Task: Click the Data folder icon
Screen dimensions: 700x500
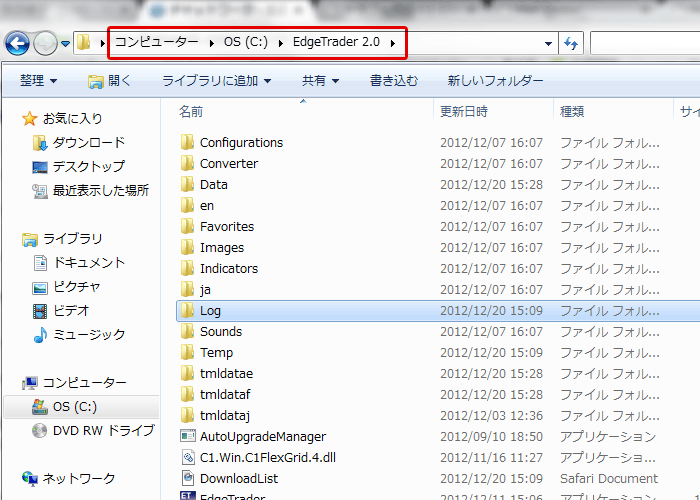Action: (187, 184)
